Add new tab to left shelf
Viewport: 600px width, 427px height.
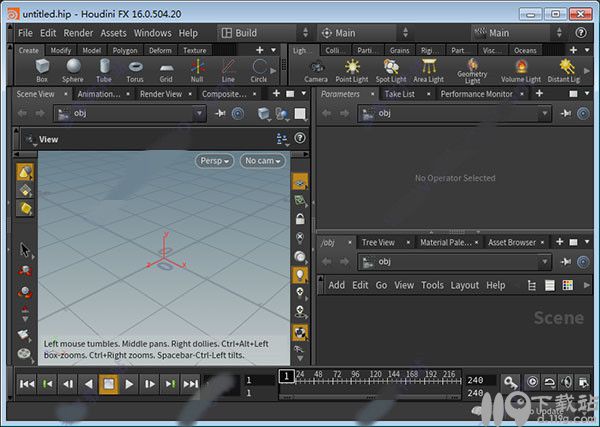click(x=260, y=50)
